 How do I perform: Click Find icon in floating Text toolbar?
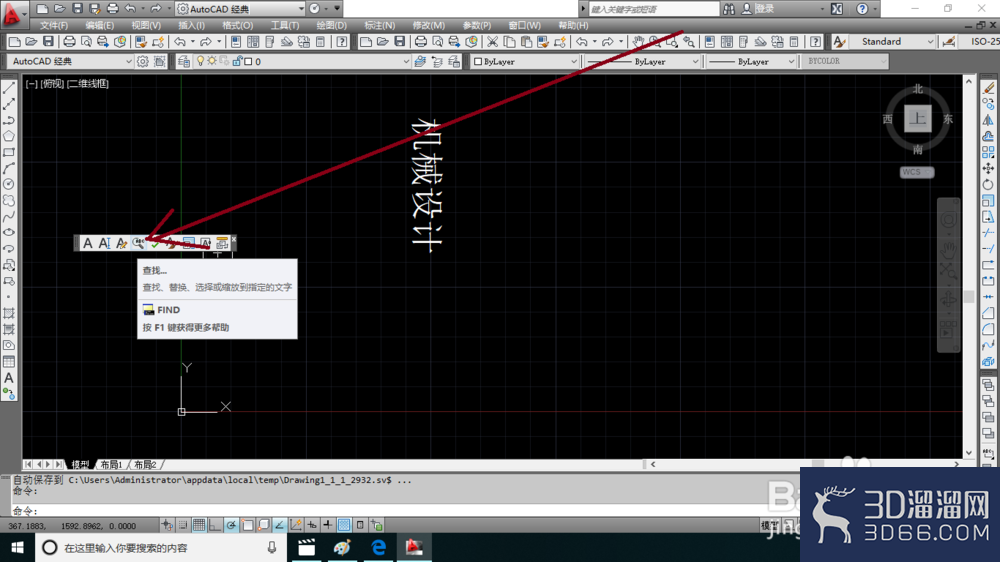[x=138, y=243]
